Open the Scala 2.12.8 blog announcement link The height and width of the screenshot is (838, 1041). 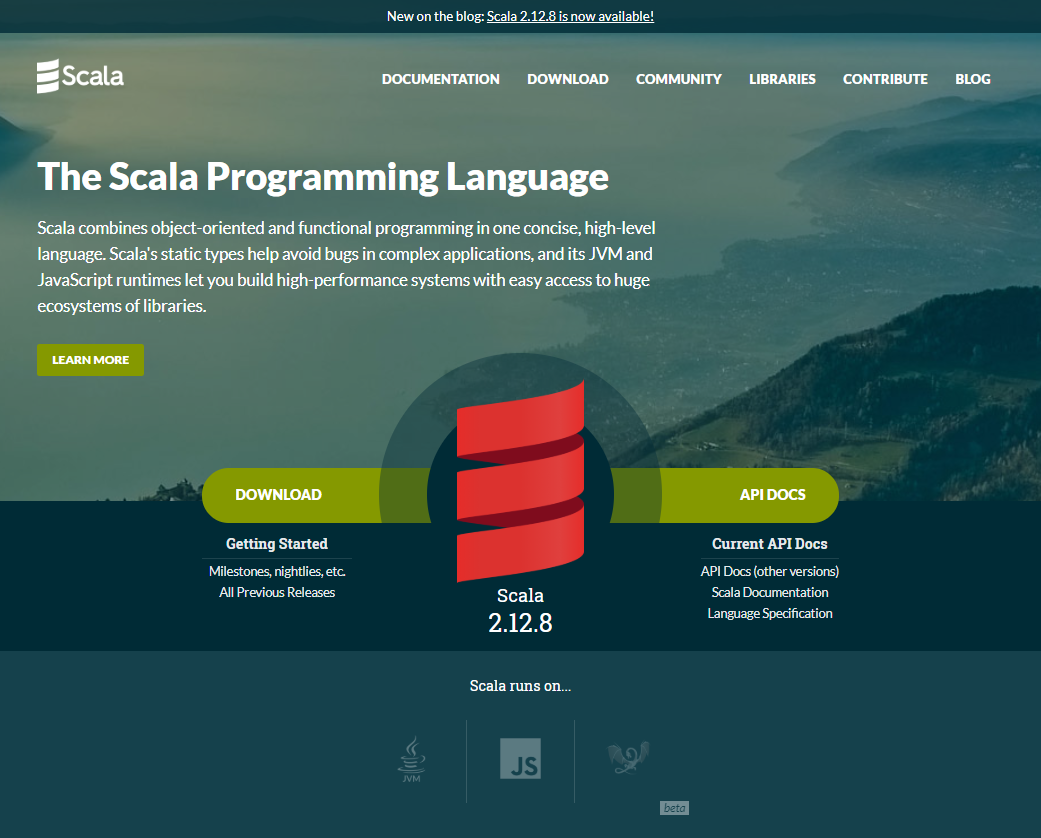570,17
